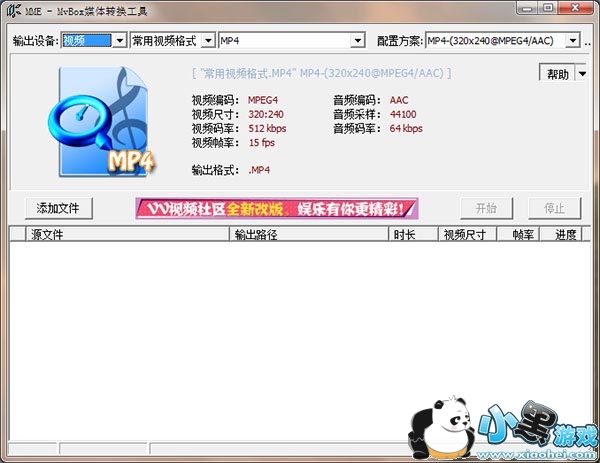Close the MvBox converter window

576,8
